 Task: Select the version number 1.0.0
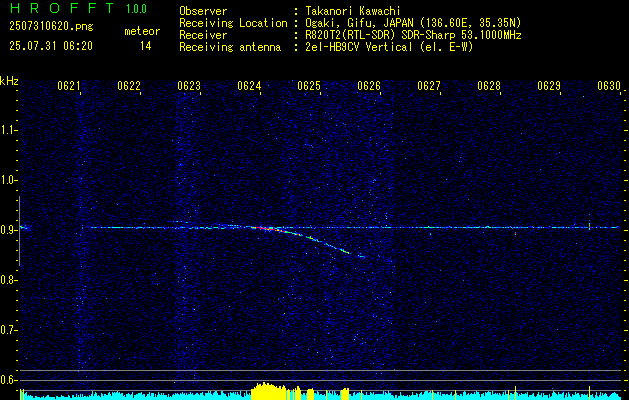pyautogui.click(x=136, y=9)
